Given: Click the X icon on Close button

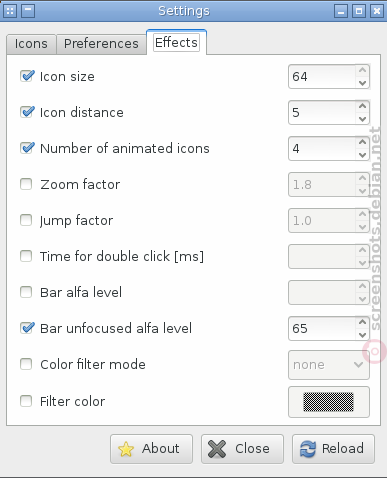Looking at the screenshot, I should [x=217, y=449].
